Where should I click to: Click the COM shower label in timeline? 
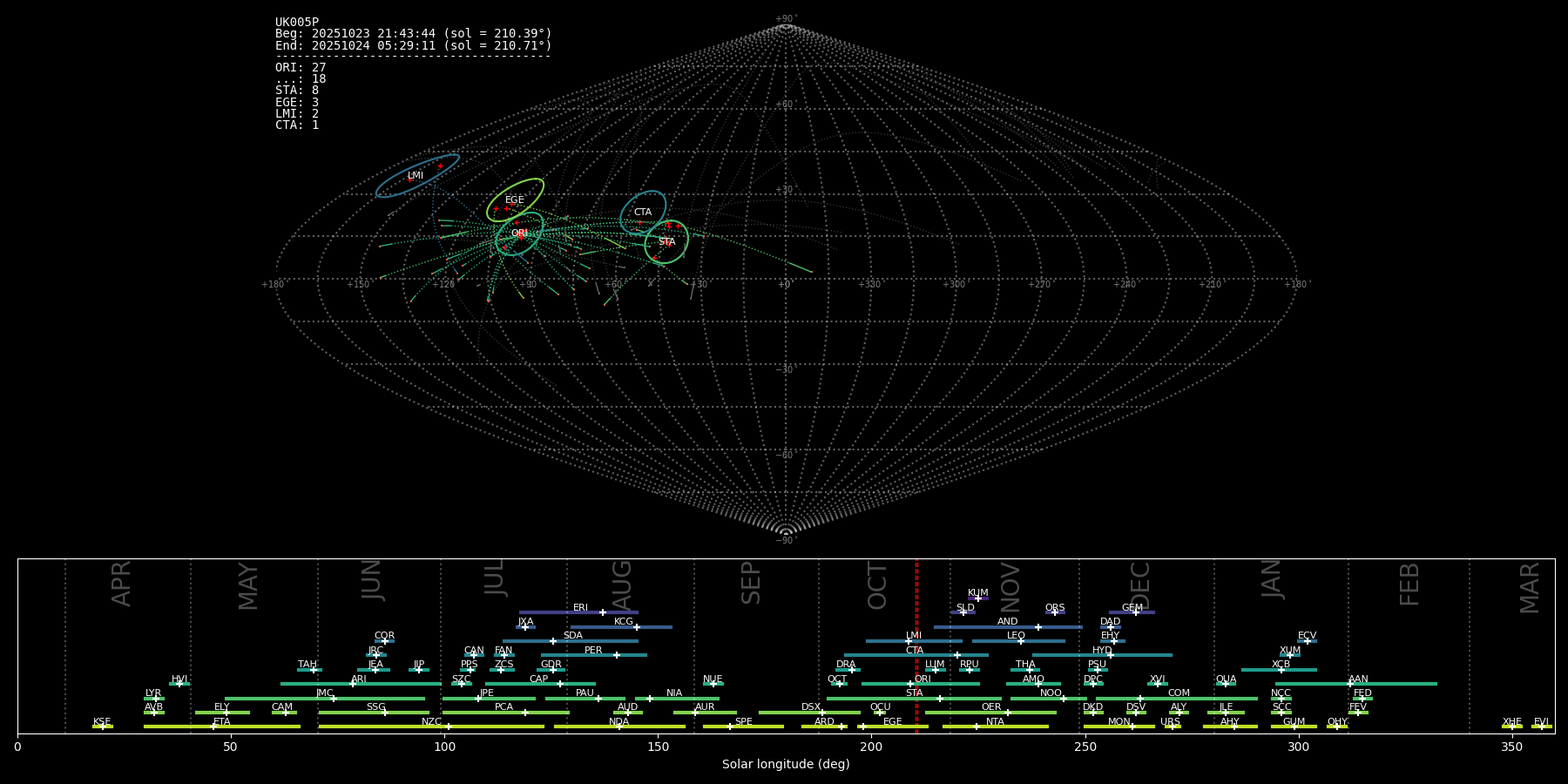pyautogui.click(x=1179, y=693)
